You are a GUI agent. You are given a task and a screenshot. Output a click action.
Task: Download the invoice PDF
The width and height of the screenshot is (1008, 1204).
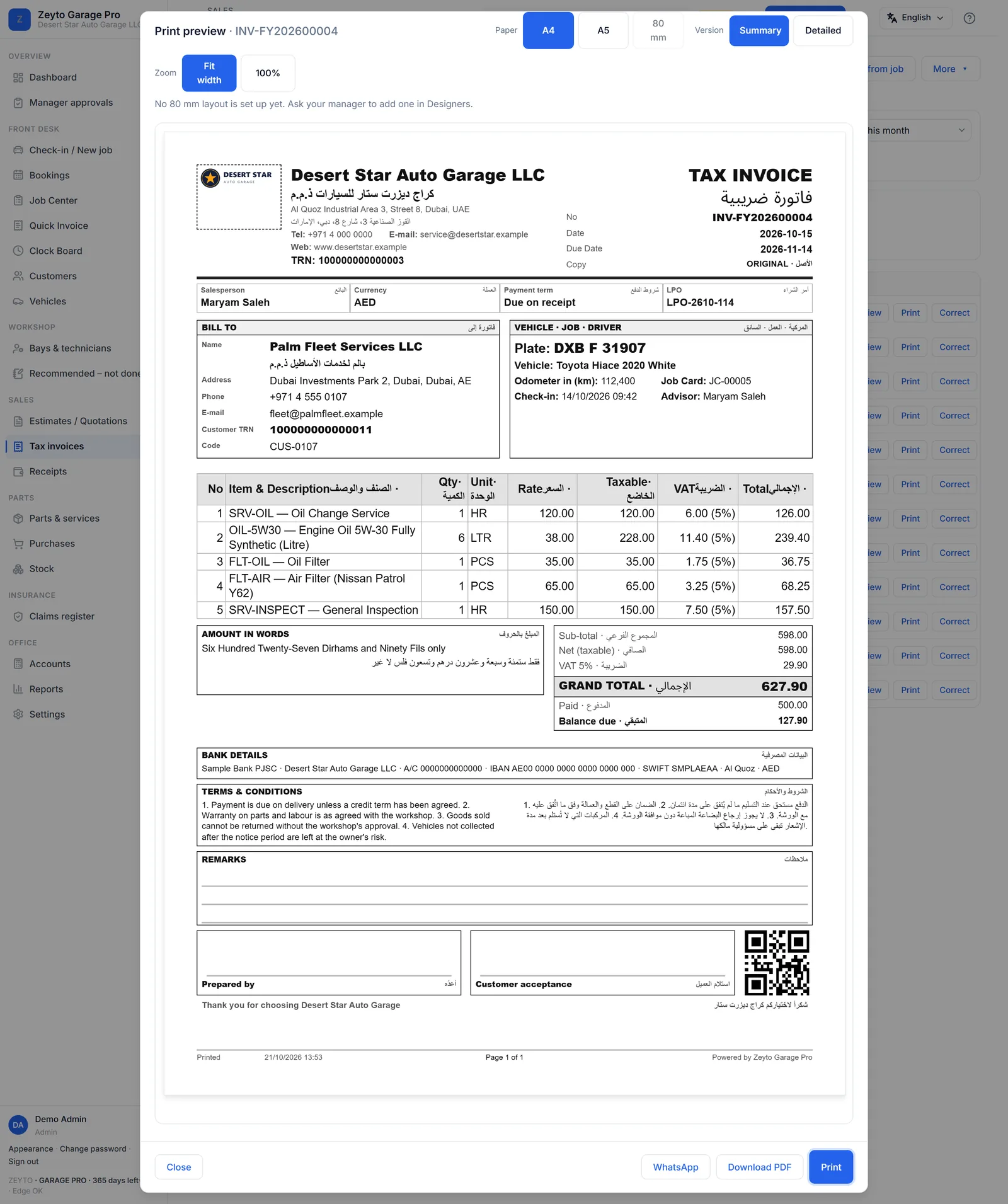coord(759,1167)
